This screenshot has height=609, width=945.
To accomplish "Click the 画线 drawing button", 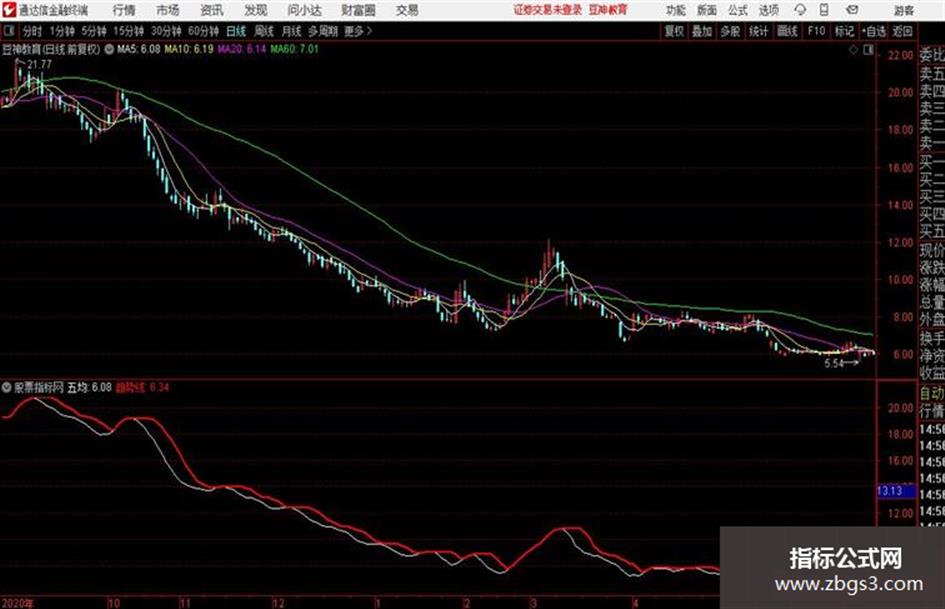I will coord(787,31).
